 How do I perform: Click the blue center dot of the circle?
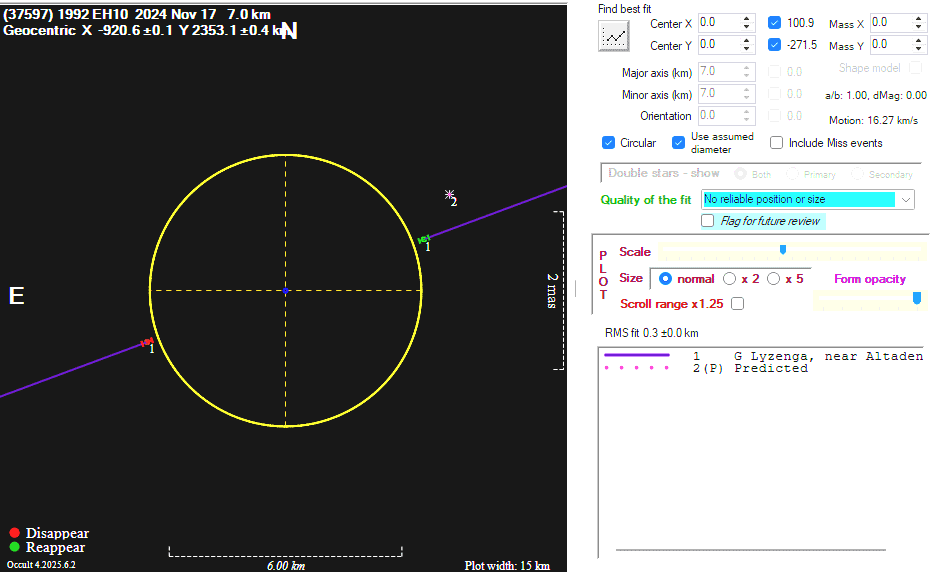(x=285, y=291)
